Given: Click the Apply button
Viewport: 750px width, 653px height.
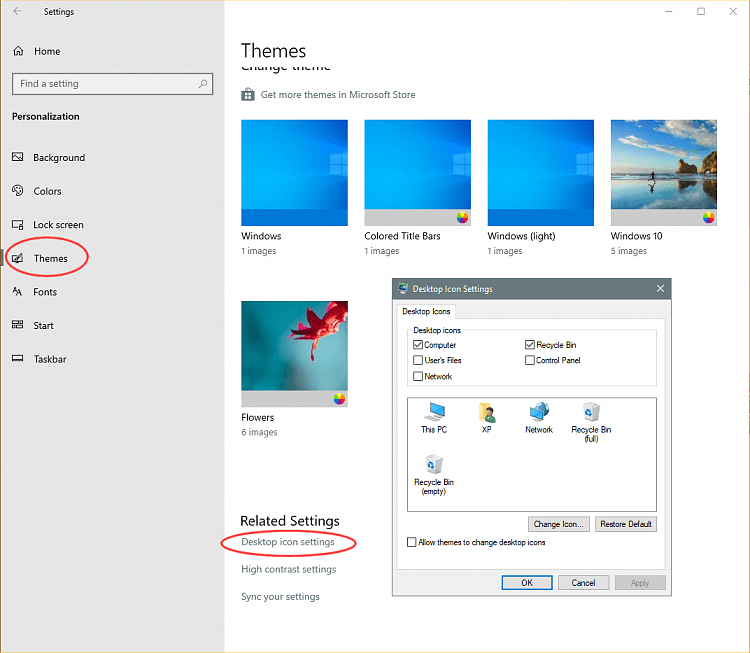Looking at the screenshot, I should coord(640,582).
